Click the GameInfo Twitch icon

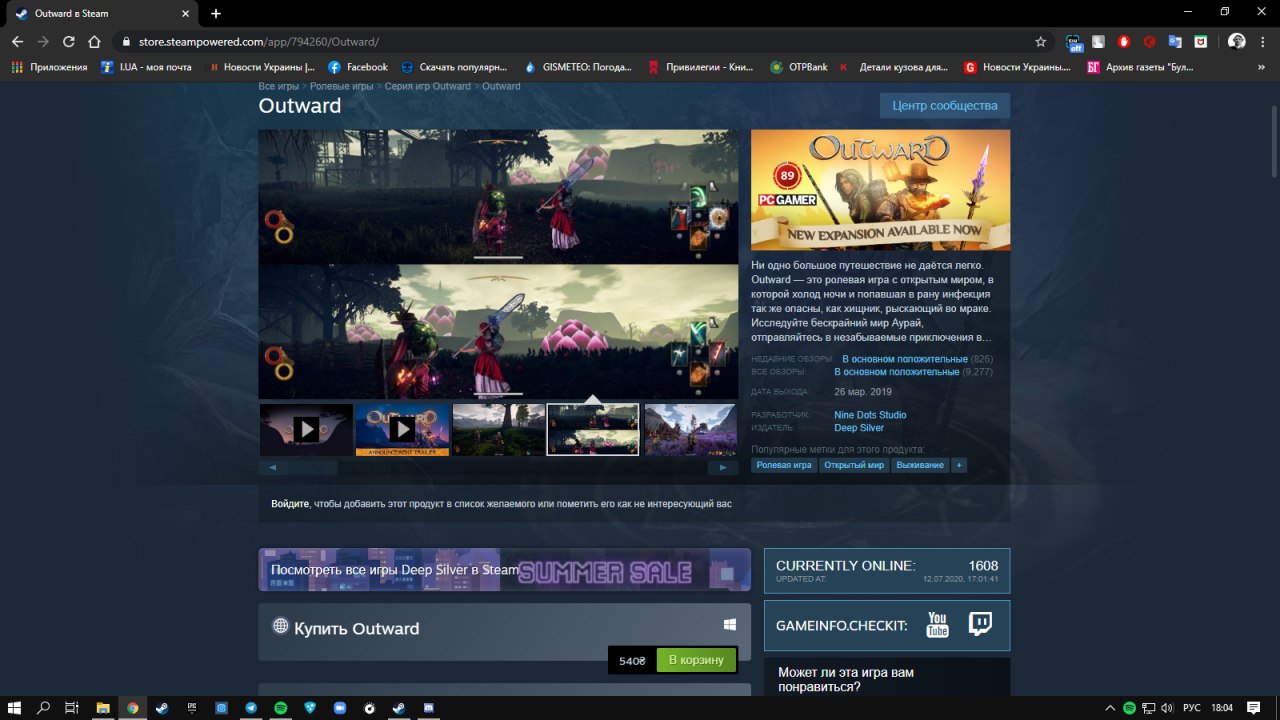click(981, 625)
